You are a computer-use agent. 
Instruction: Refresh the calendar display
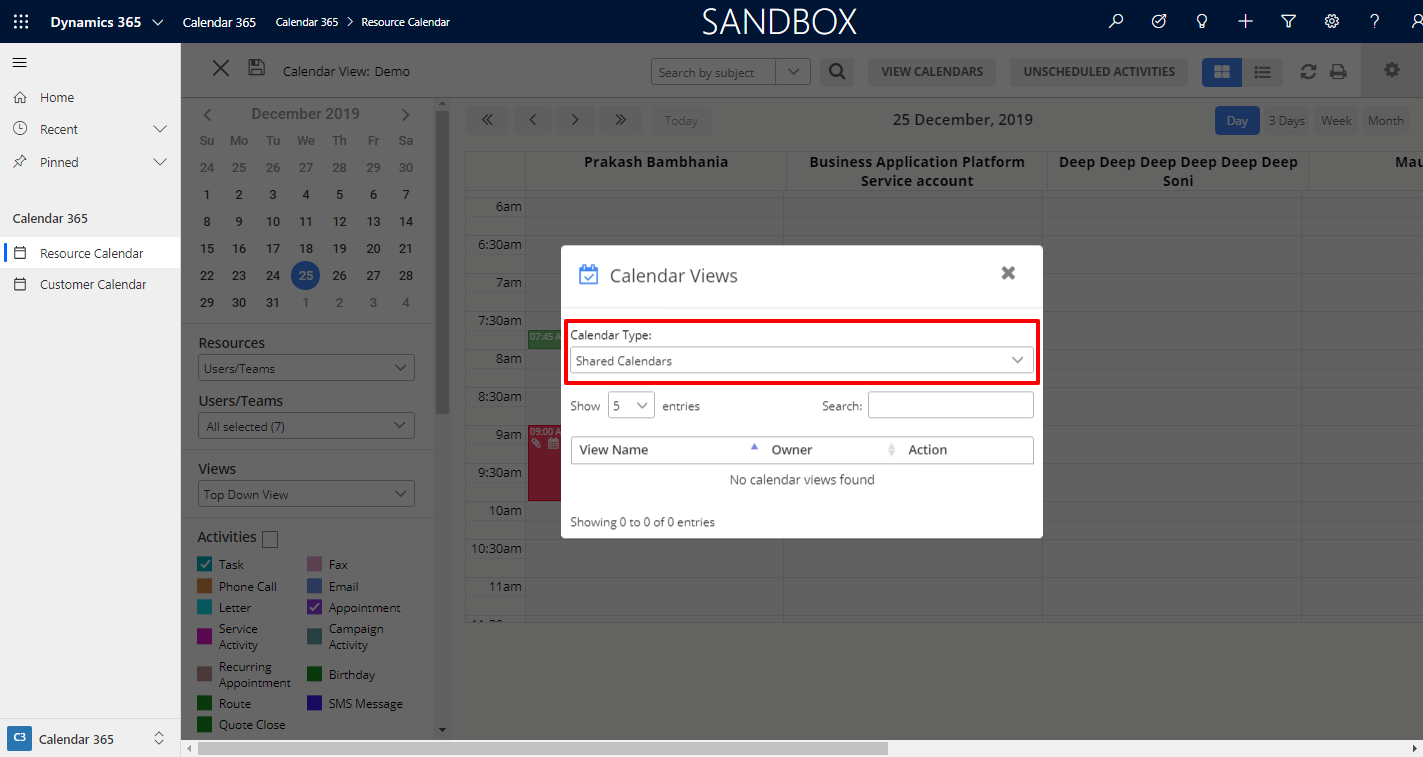(1308, 72)
